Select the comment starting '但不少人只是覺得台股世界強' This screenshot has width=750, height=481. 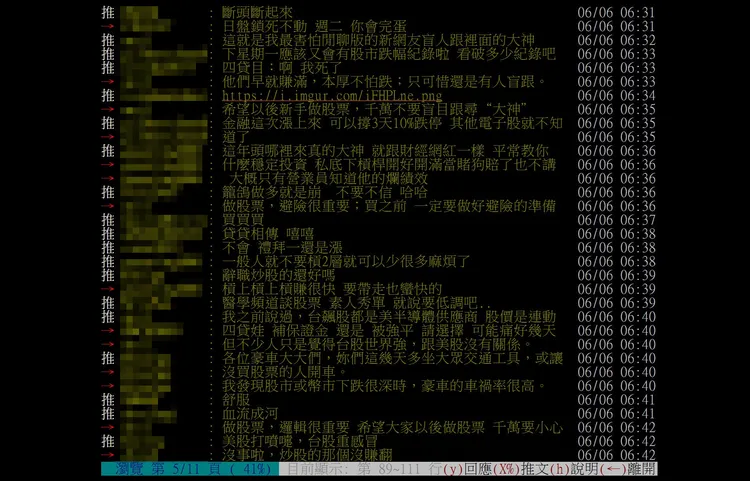pos(378,345)
